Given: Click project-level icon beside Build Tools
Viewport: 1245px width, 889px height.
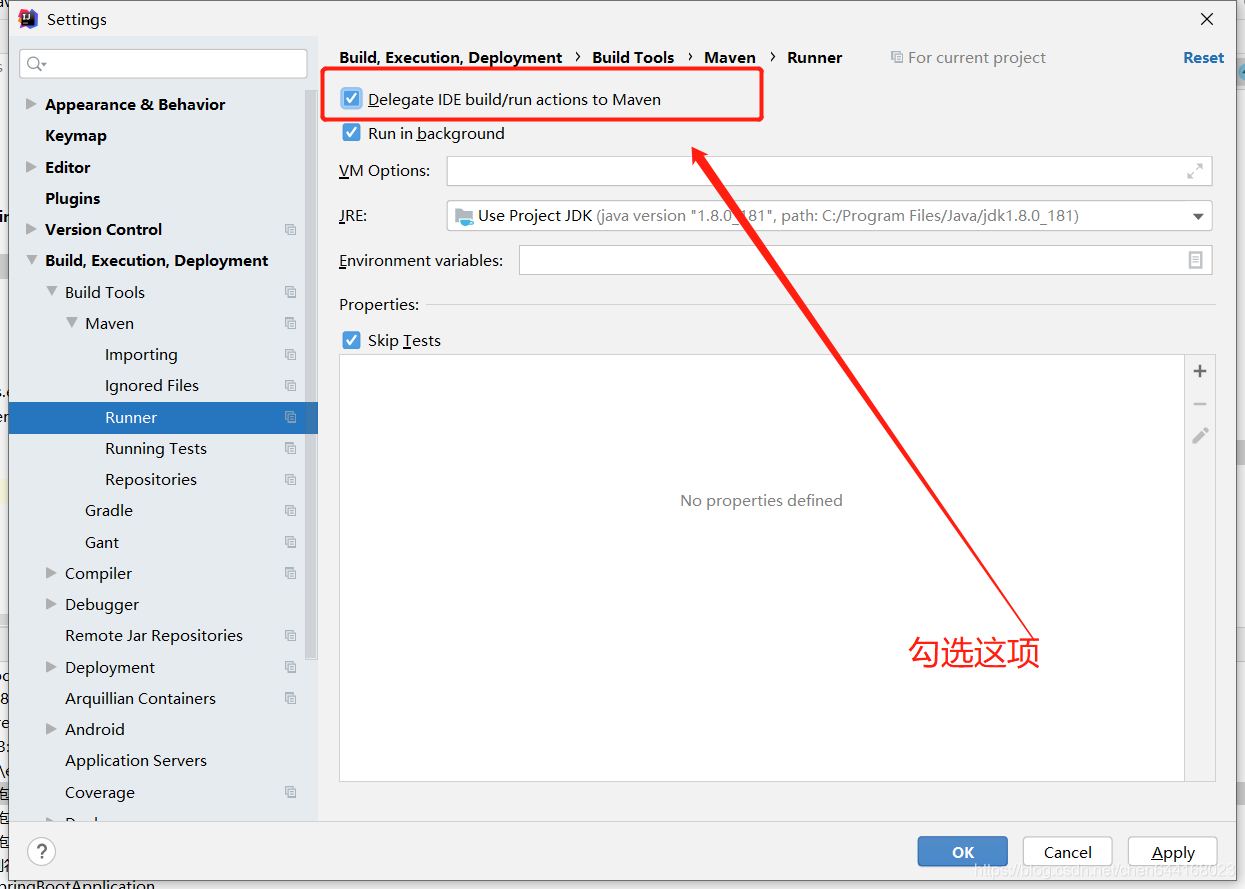Looking at the screenshot, I should click(x=290, y=292).
